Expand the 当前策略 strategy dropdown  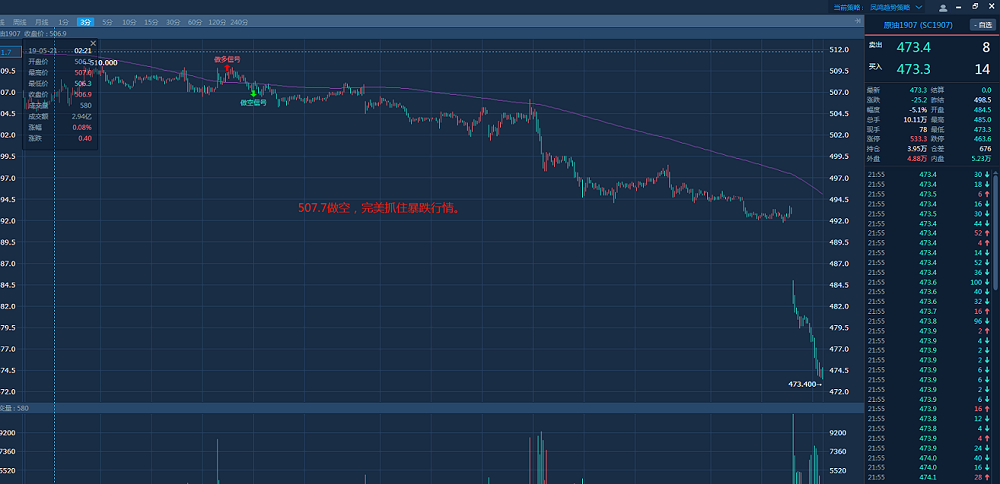pos(919,7)
